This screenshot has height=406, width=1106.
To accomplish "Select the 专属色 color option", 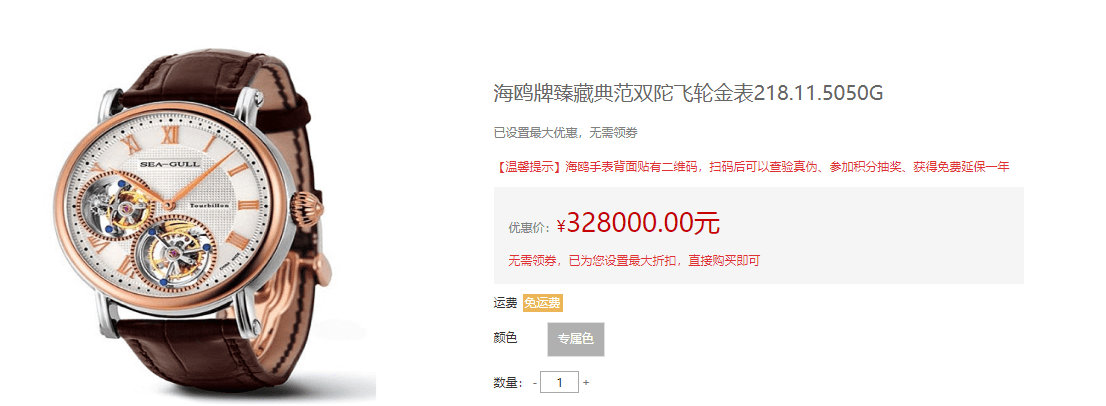I will point(576,339).
